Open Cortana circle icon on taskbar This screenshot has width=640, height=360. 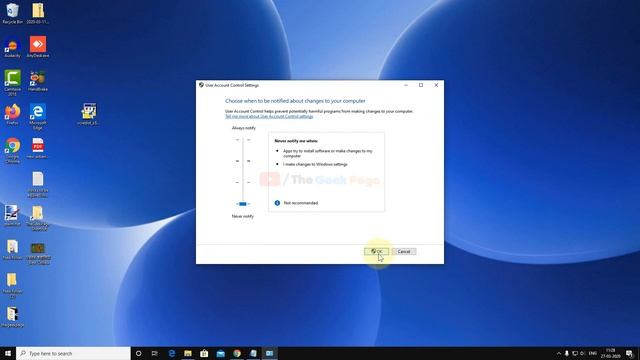click(x=138, y=353)
